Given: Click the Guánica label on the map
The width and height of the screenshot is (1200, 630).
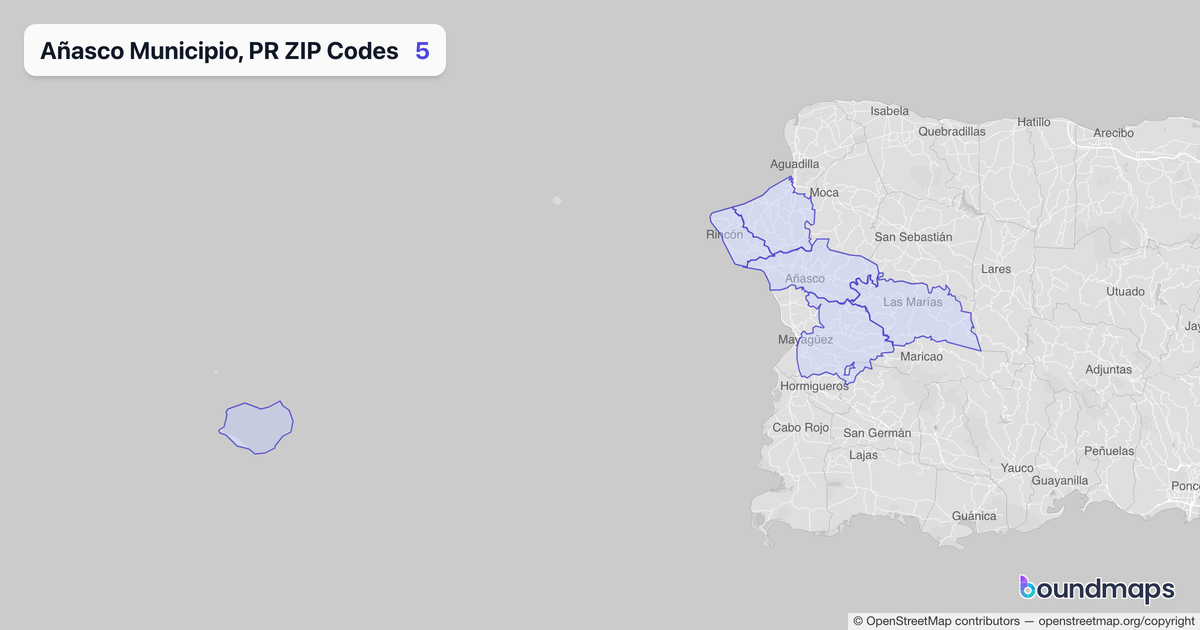Looking at the screenshot, I should (974, 516).
